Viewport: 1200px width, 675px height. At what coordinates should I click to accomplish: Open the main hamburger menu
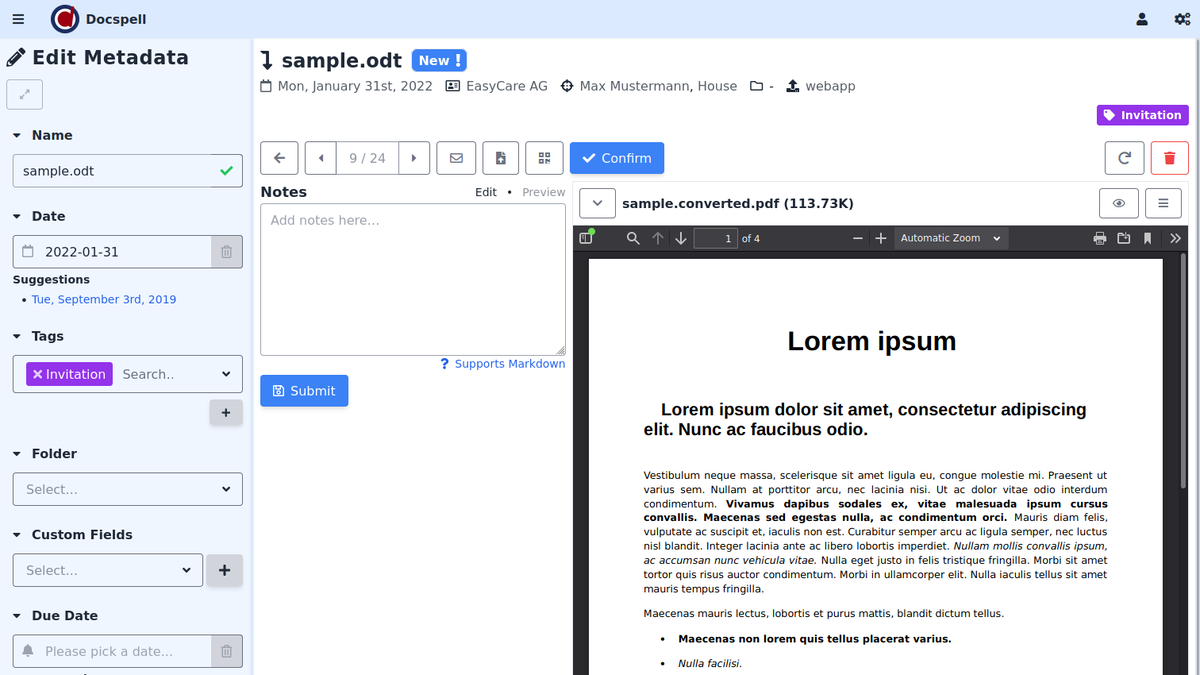(x=18, y=19)
